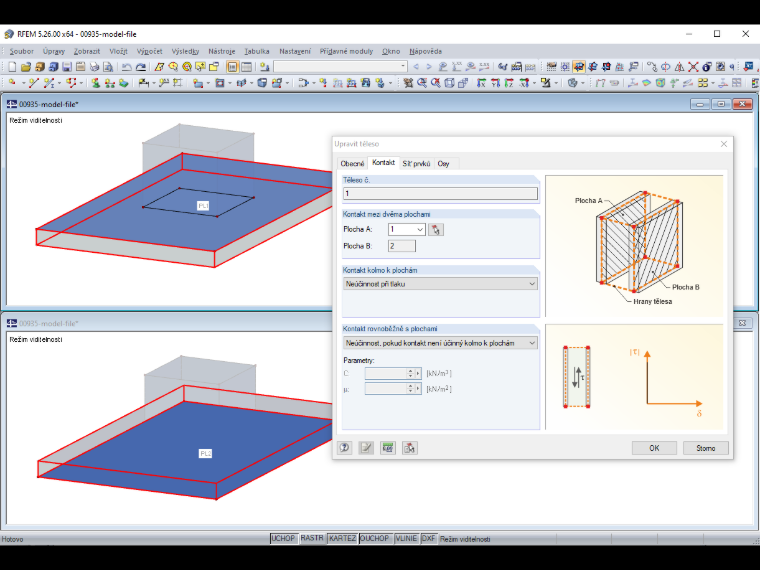Click the Redo arrow icon
The image size is (760, 570).
click(x=141, y=67)
